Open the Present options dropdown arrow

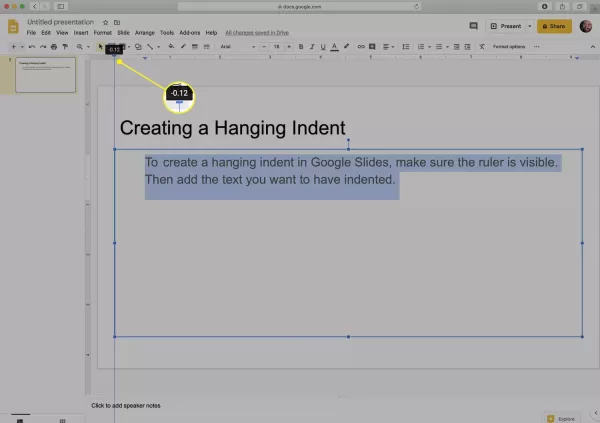click(x=530, y=26)
